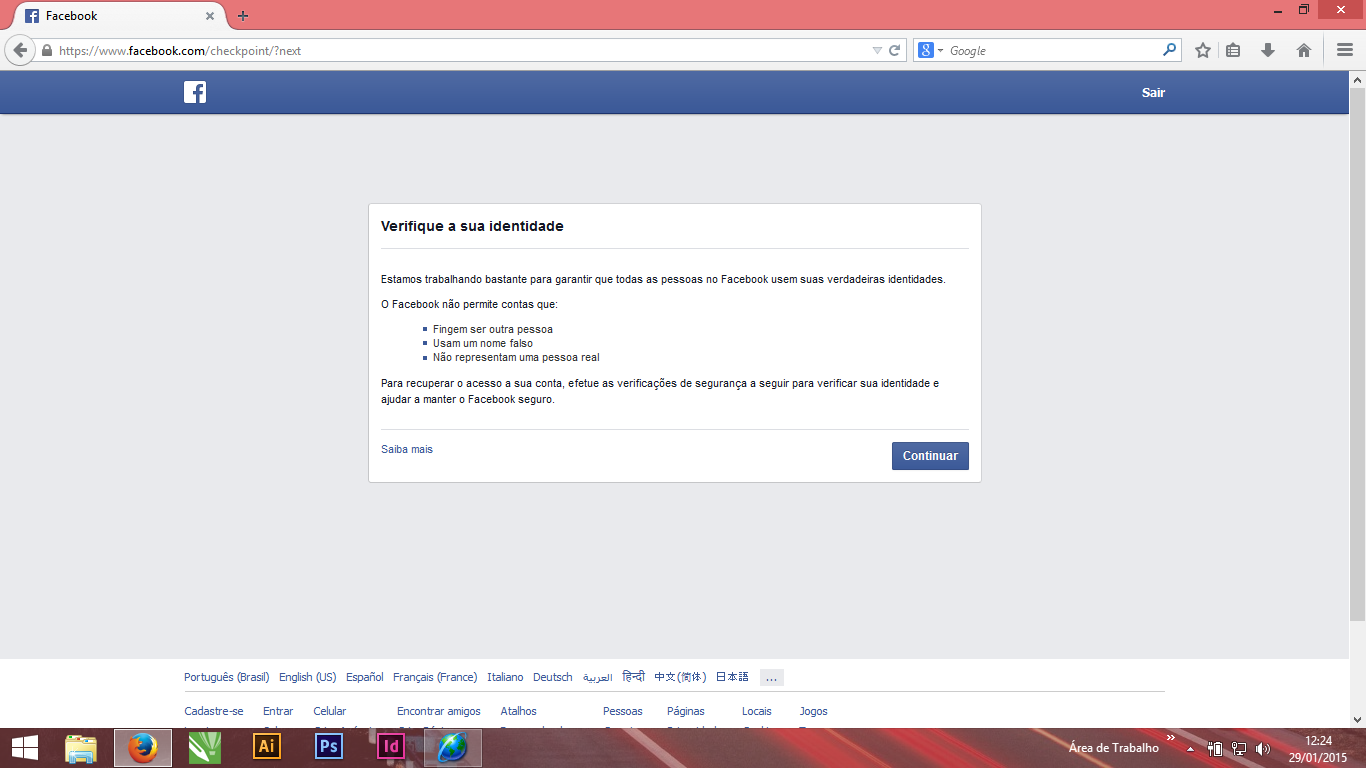The height and width of the screenshot is (768, 1366).
Task: Open the volume icon in the system tray
Action: [1263, 748]
